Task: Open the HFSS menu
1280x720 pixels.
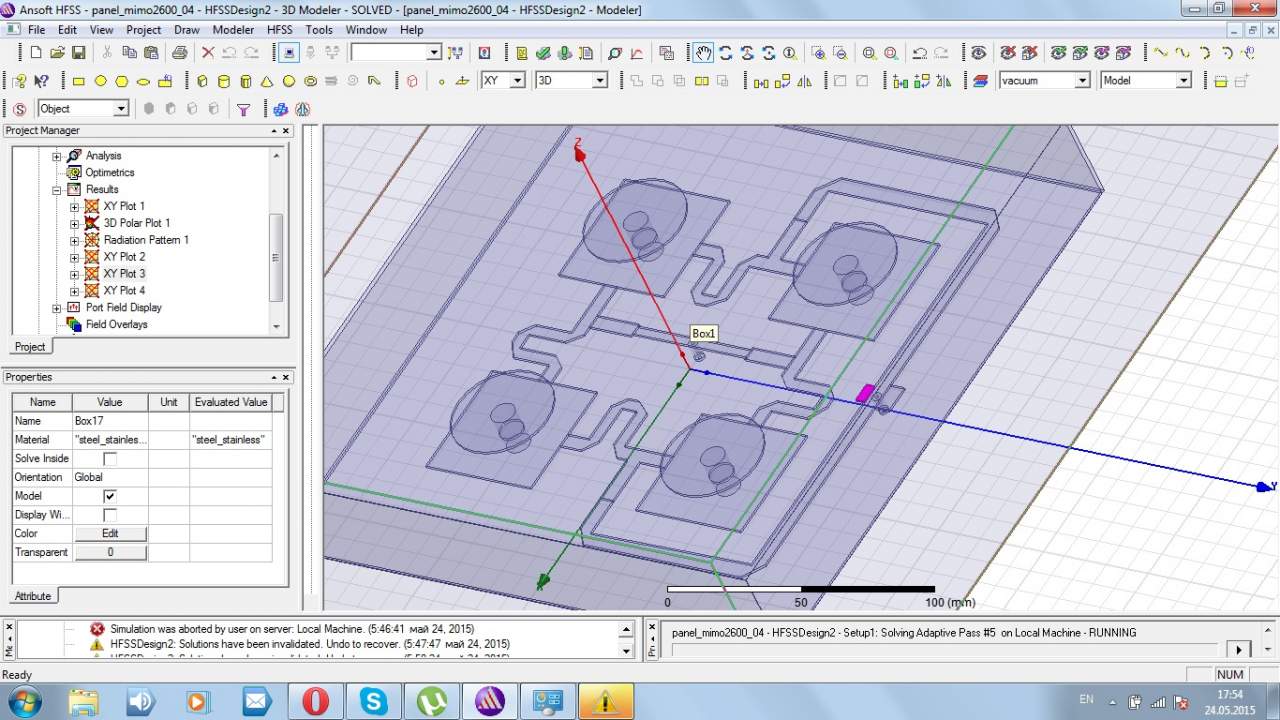Action: coord(280,30)
